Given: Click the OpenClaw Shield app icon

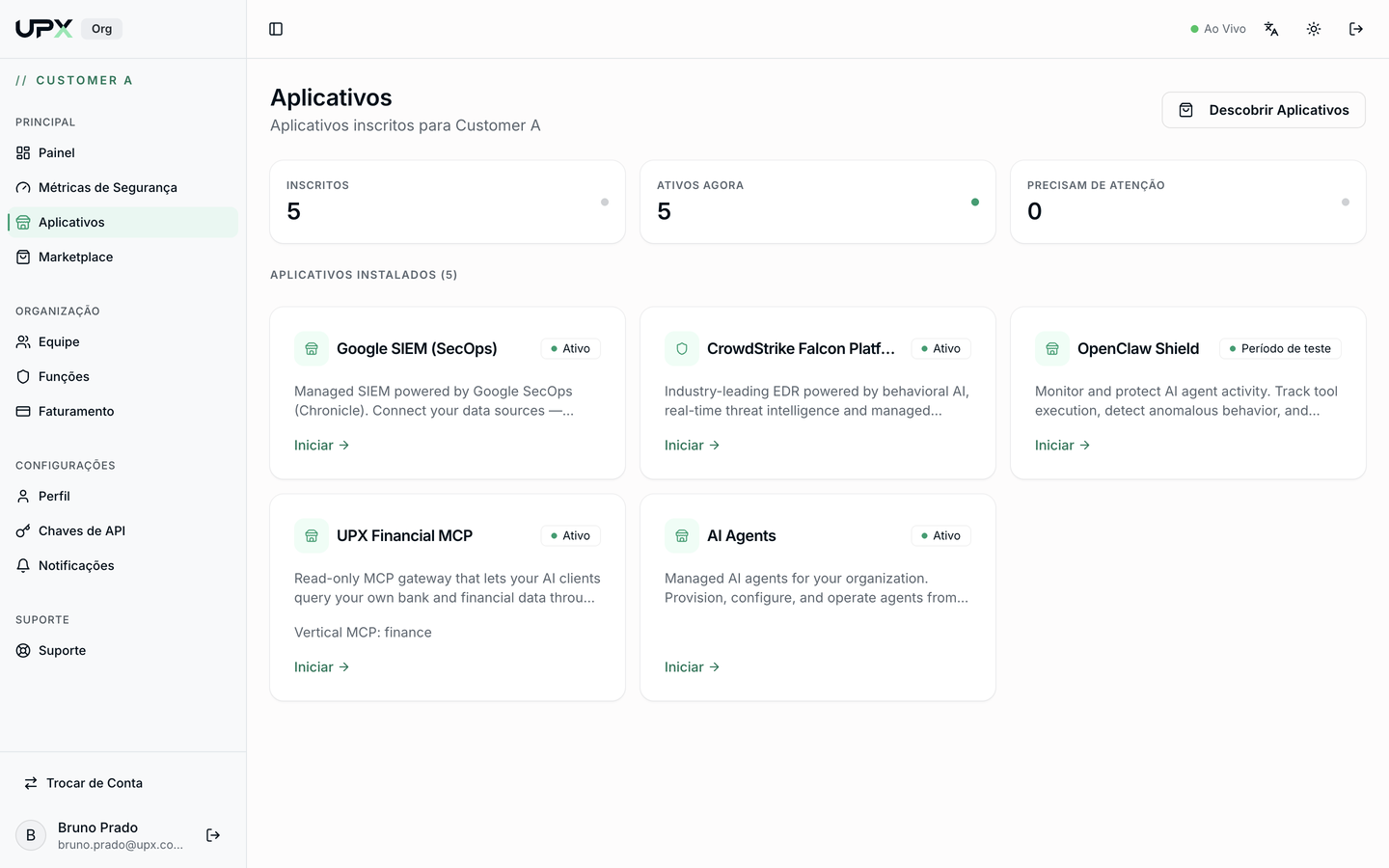Looking at the screenshot, I should (x=1052, y=348).
